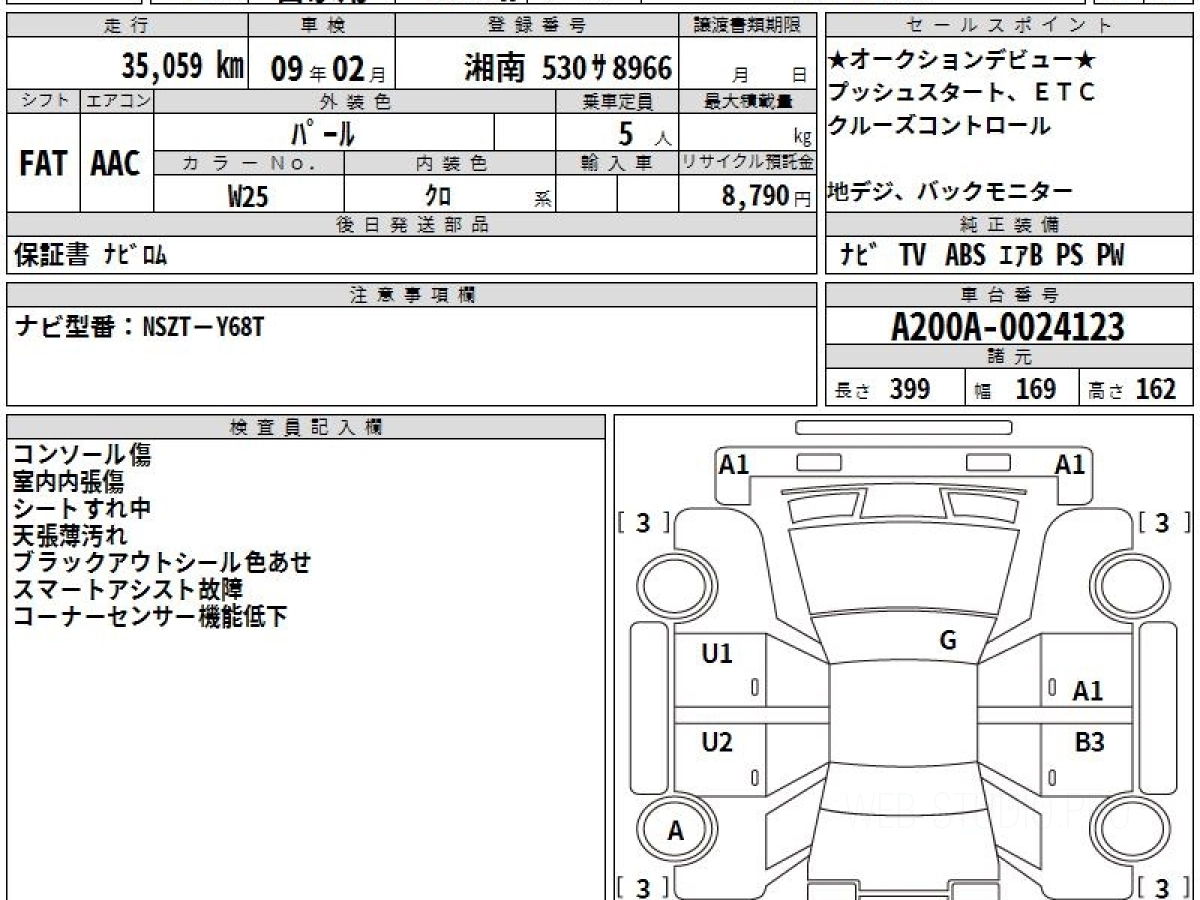Click the 天張薄汚れ inspector note
The height and width of the screenshot is (900, 1200).
69,535
